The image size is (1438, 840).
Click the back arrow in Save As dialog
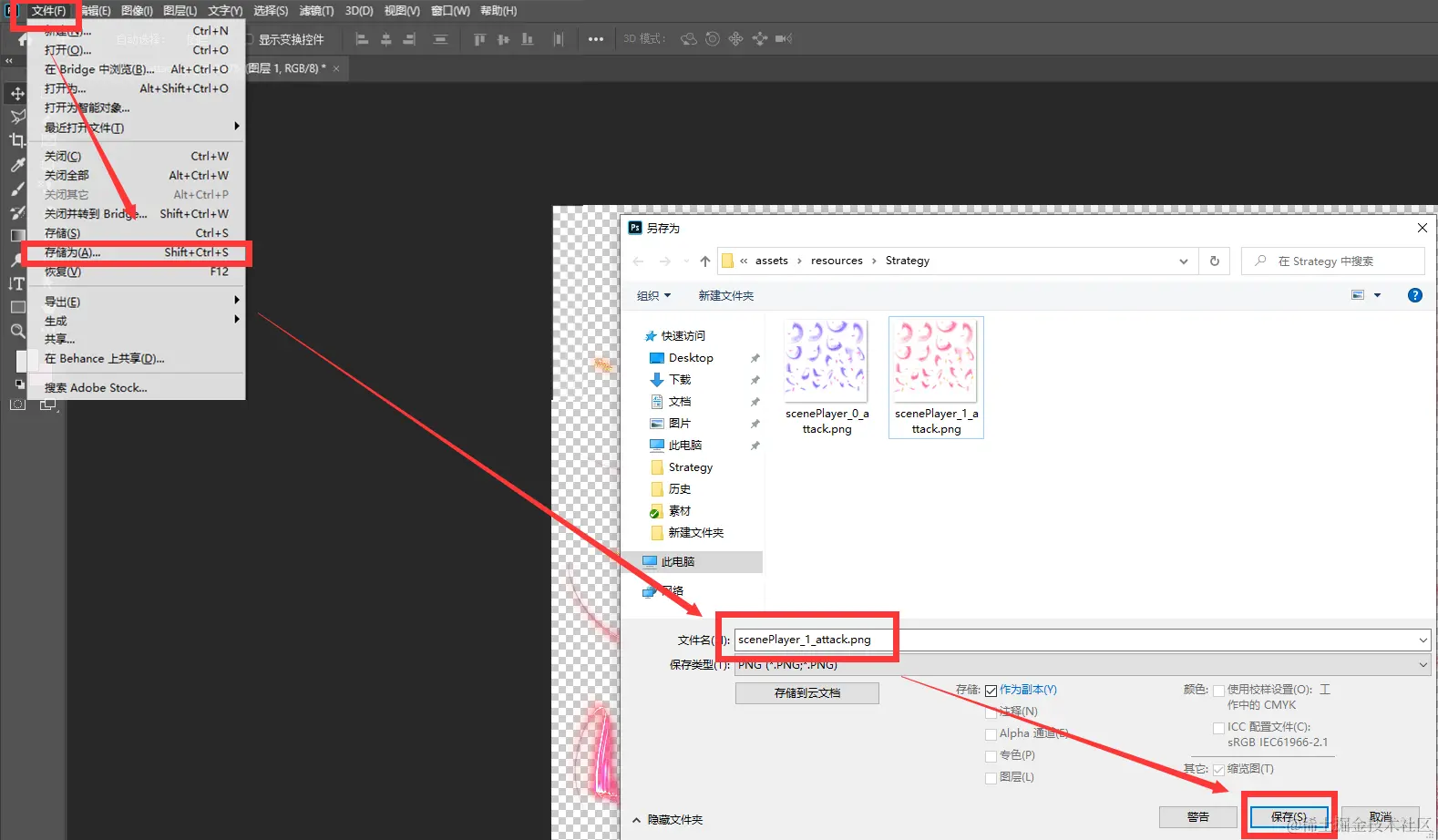(638, 261)
